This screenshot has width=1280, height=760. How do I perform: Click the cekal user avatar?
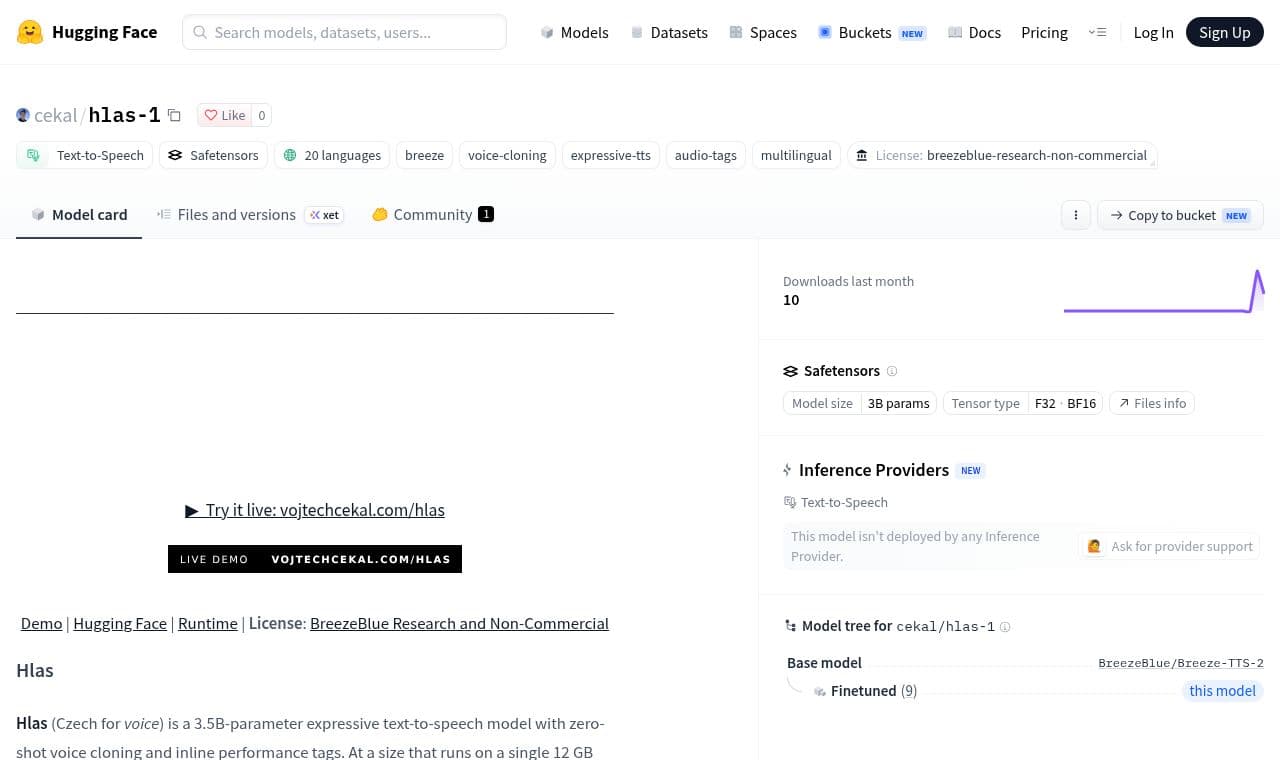tap(23, 115)
